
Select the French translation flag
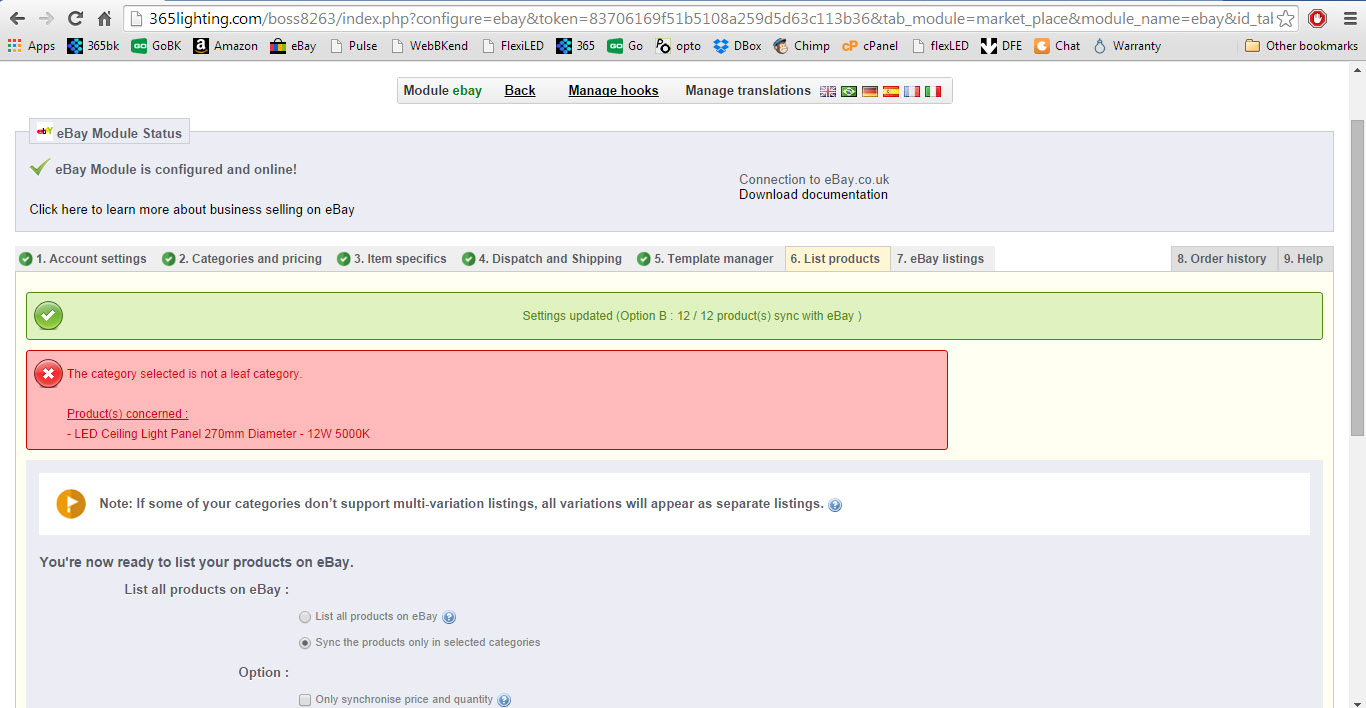[912, 91]
